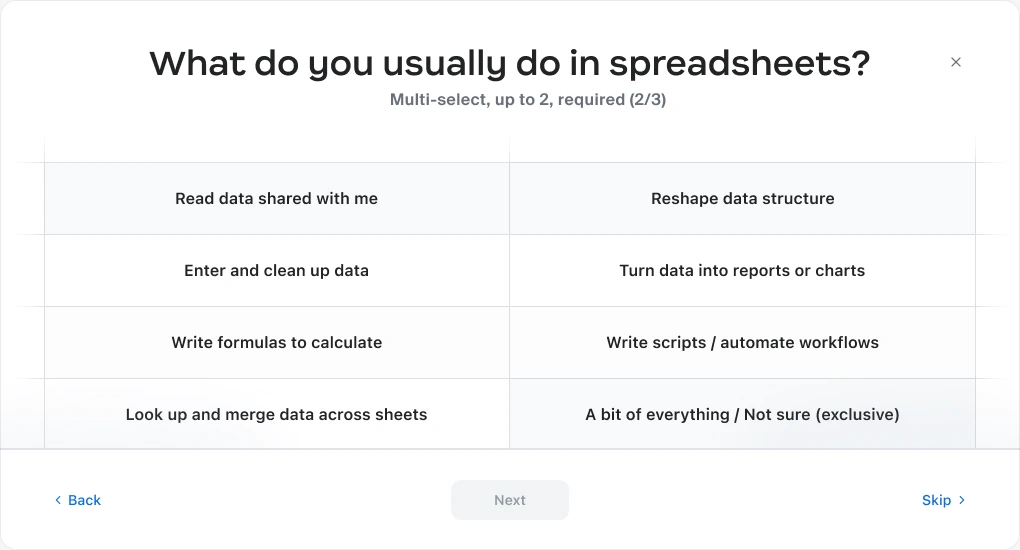
Task: Click the 'What do you usually do' heading
Action: pos(510,63)
